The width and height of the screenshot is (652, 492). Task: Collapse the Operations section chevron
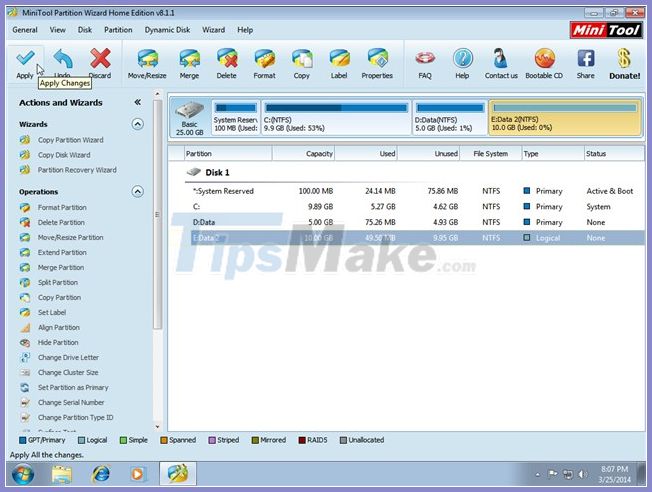tap(138, 191)
